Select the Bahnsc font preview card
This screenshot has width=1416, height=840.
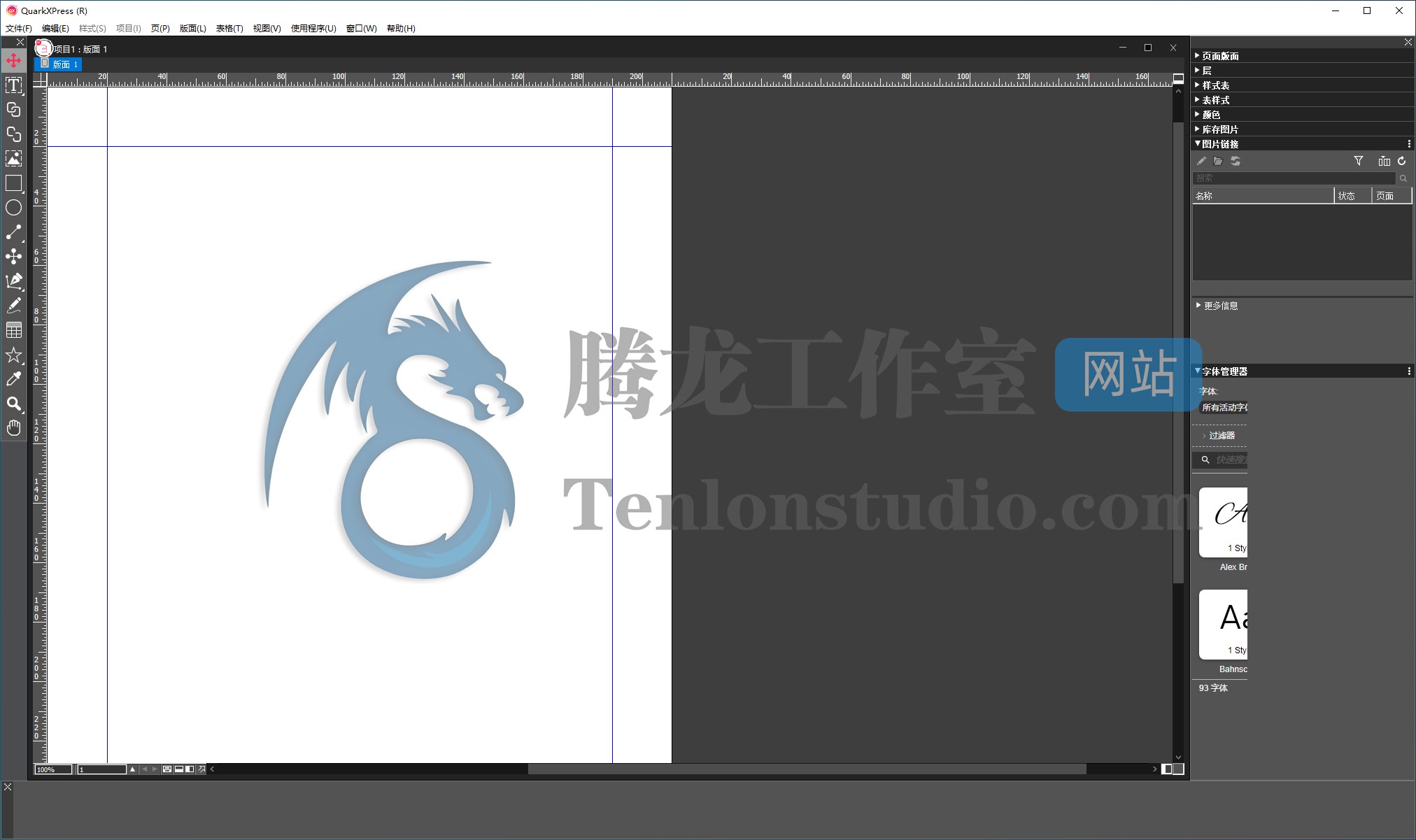1224,625
